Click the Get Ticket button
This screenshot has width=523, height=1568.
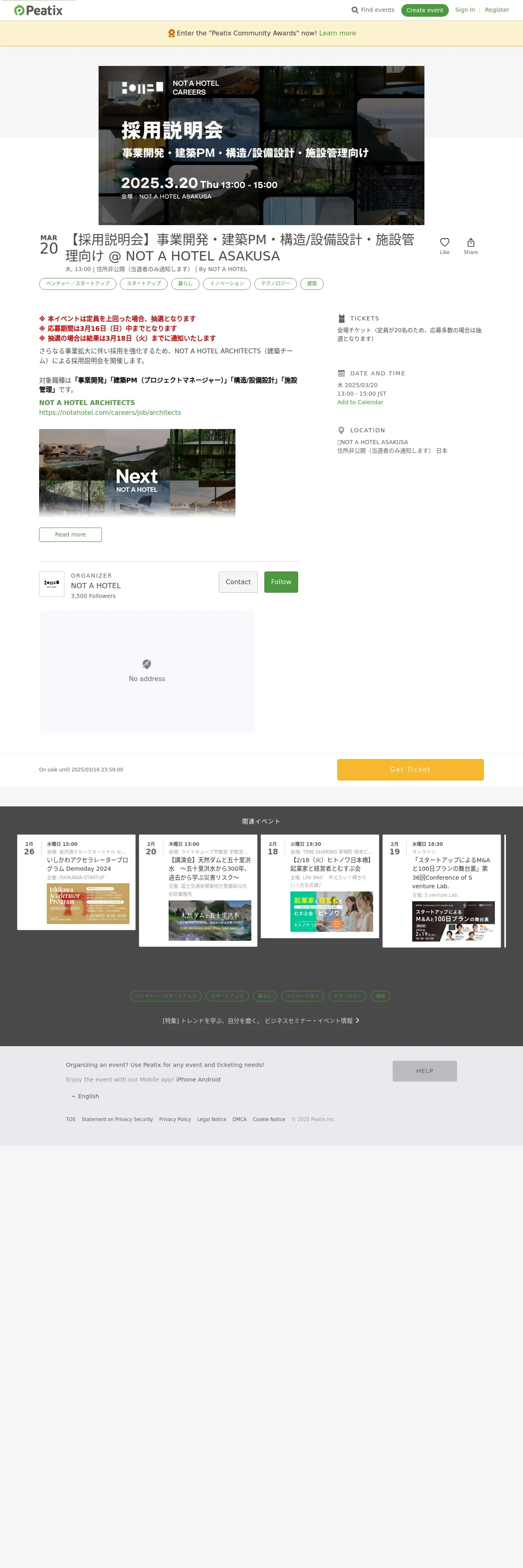coord(410,769)
